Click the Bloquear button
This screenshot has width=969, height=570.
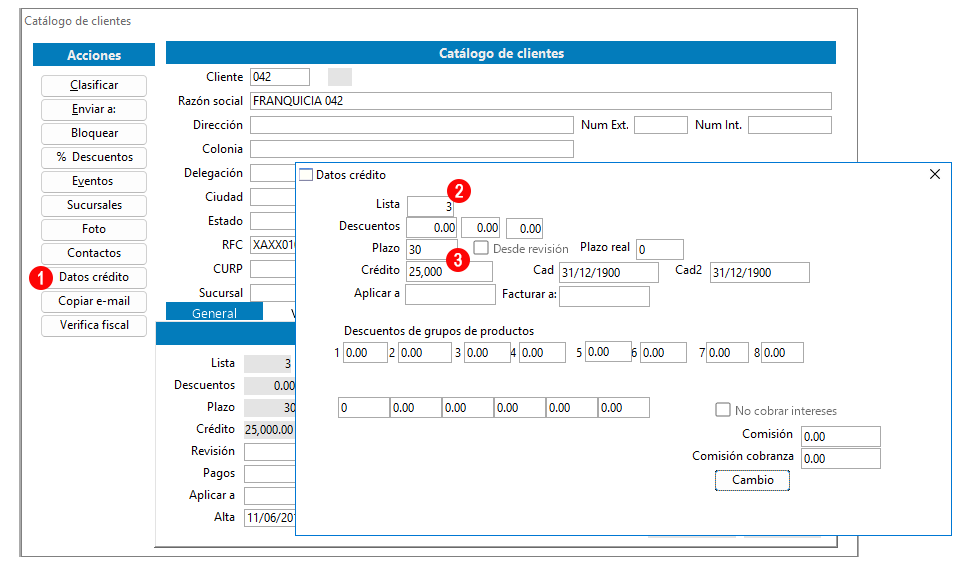[94, 134]
